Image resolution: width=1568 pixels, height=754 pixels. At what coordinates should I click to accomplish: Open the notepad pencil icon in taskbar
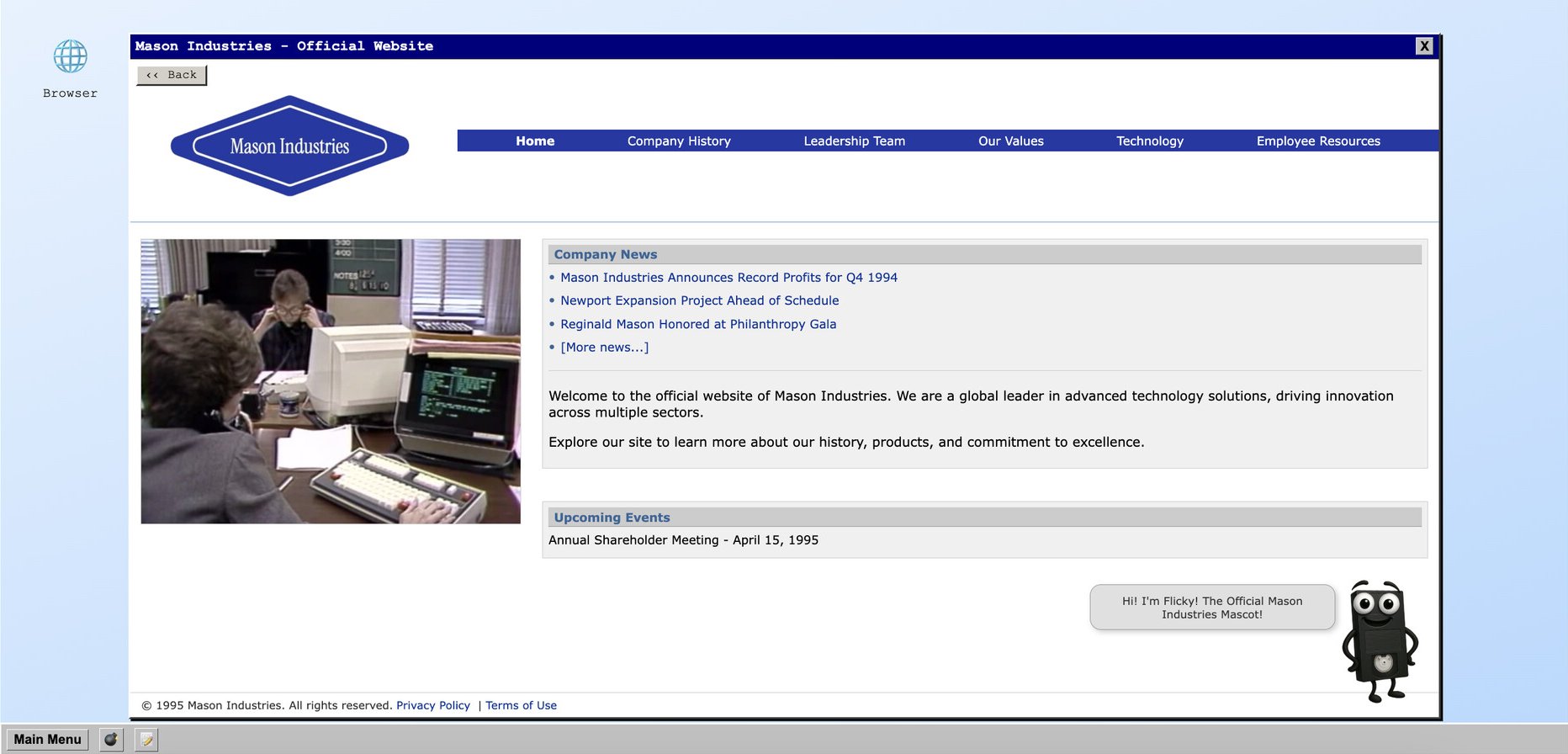[146, 740]
